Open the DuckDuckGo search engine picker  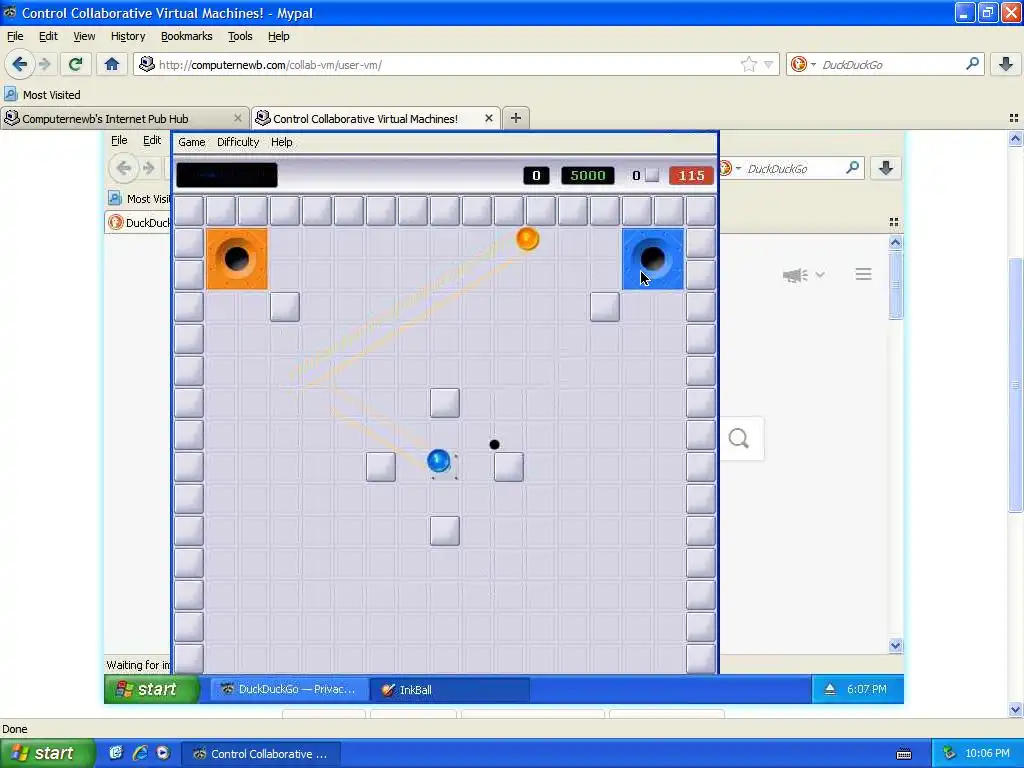tap(803, 64)
